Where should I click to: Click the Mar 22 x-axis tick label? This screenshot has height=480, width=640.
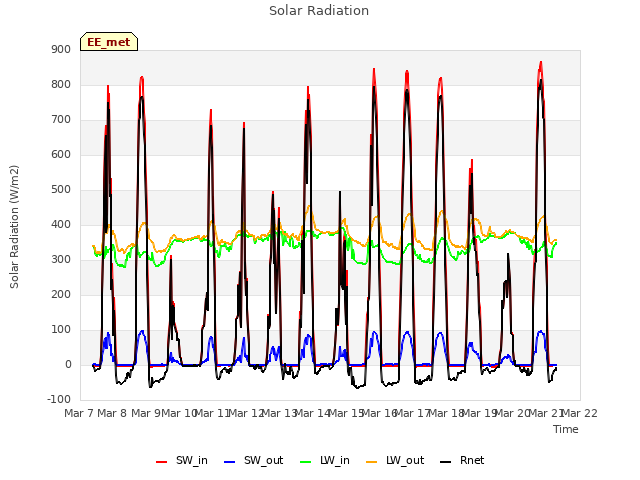point(580,413)
